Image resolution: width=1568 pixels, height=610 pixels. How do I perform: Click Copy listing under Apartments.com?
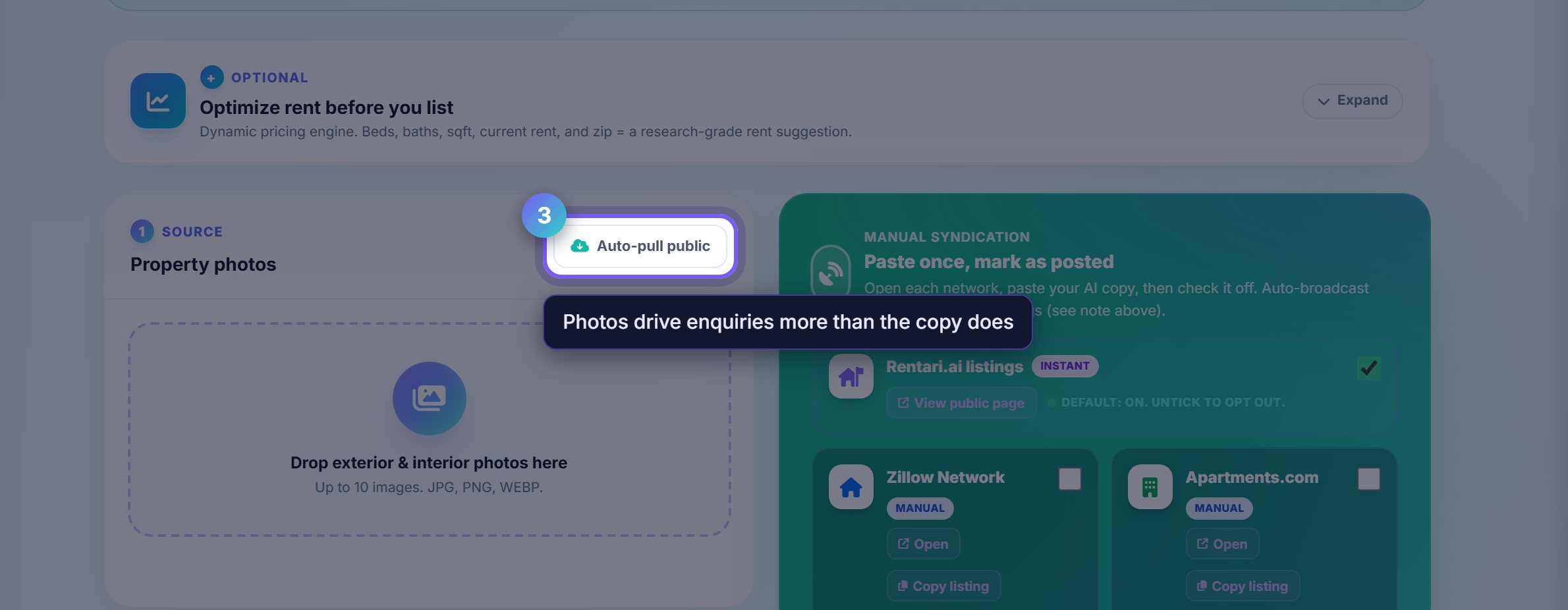click(x=1243, y=586)
